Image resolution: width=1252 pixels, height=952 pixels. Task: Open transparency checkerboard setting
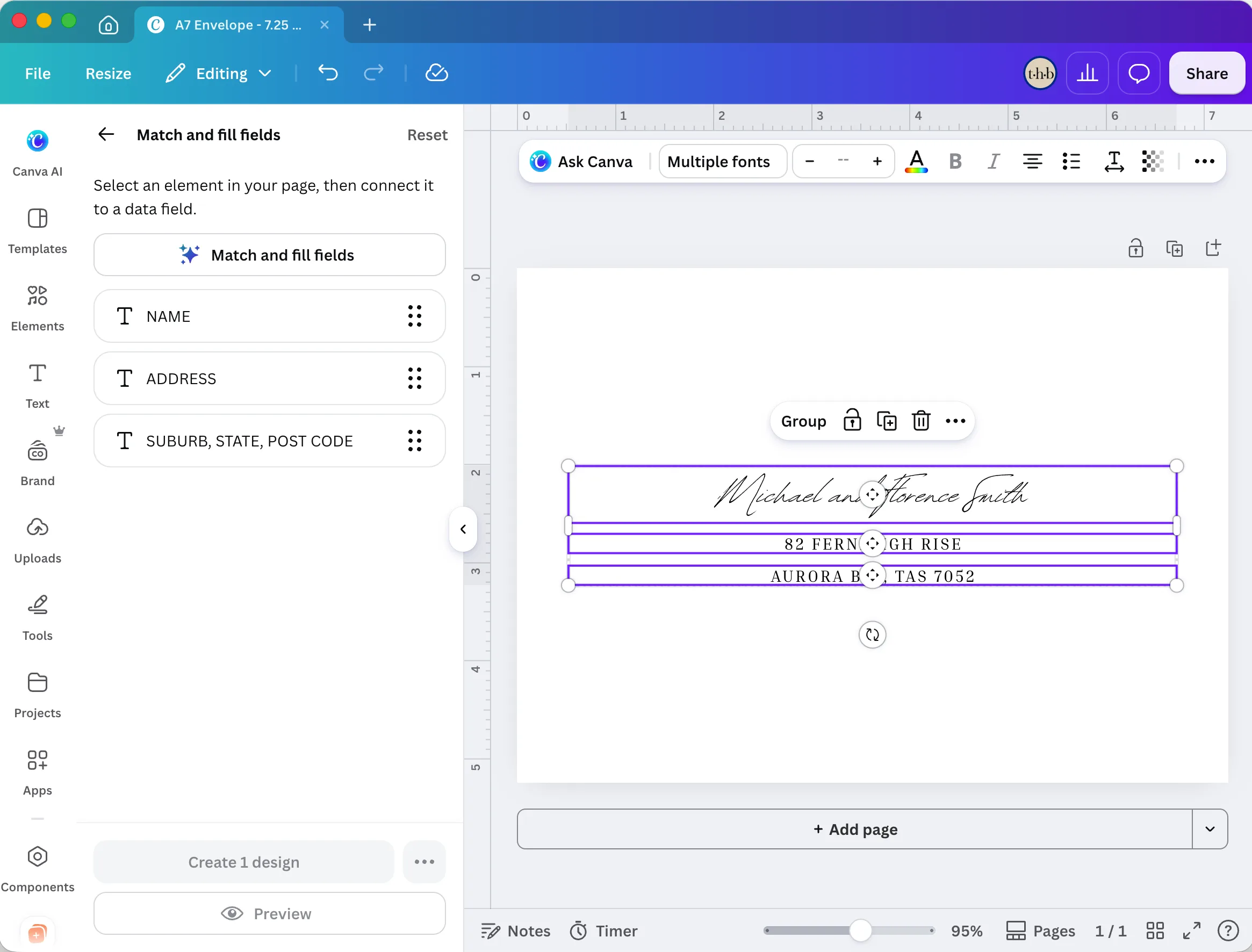pos(1152,162)
